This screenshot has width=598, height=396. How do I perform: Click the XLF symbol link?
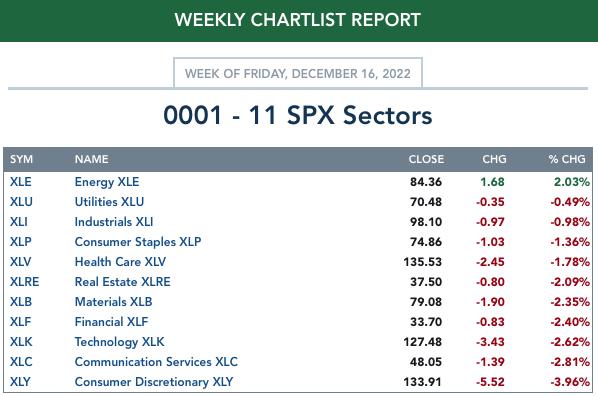[x=20, y=322]
